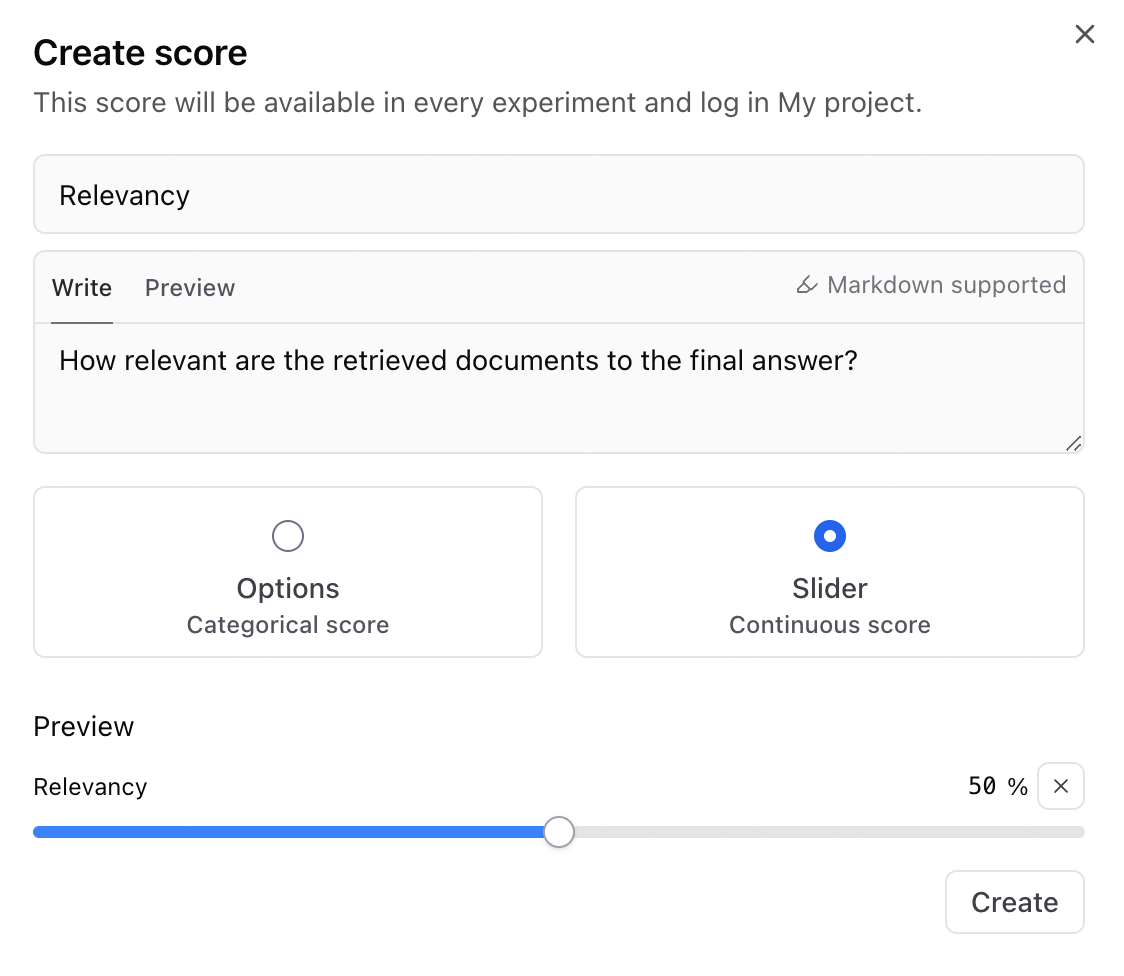Image resolution: width=1124 pixels, height=976 pixels.
Task: Click the Relevancy label in the Preview section
Action: pos(90,786)
